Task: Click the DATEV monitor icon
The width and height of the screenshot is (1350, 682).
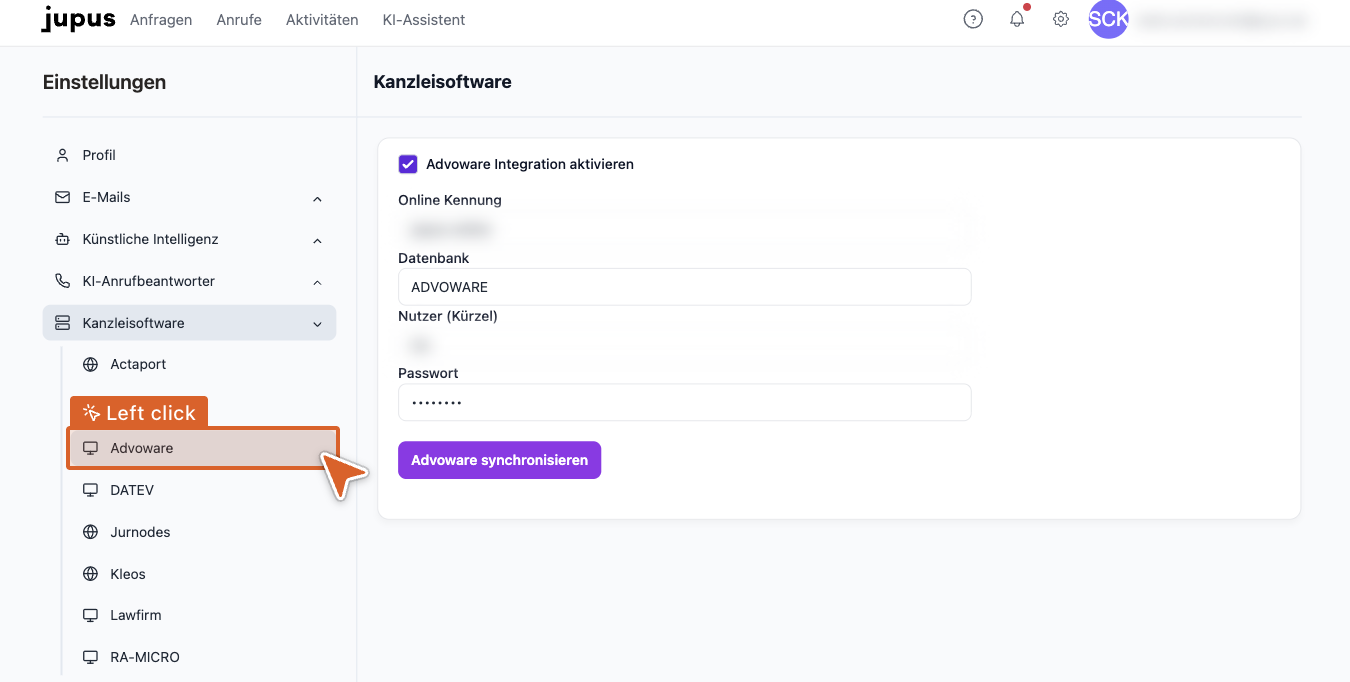Action: coord(91,490)
